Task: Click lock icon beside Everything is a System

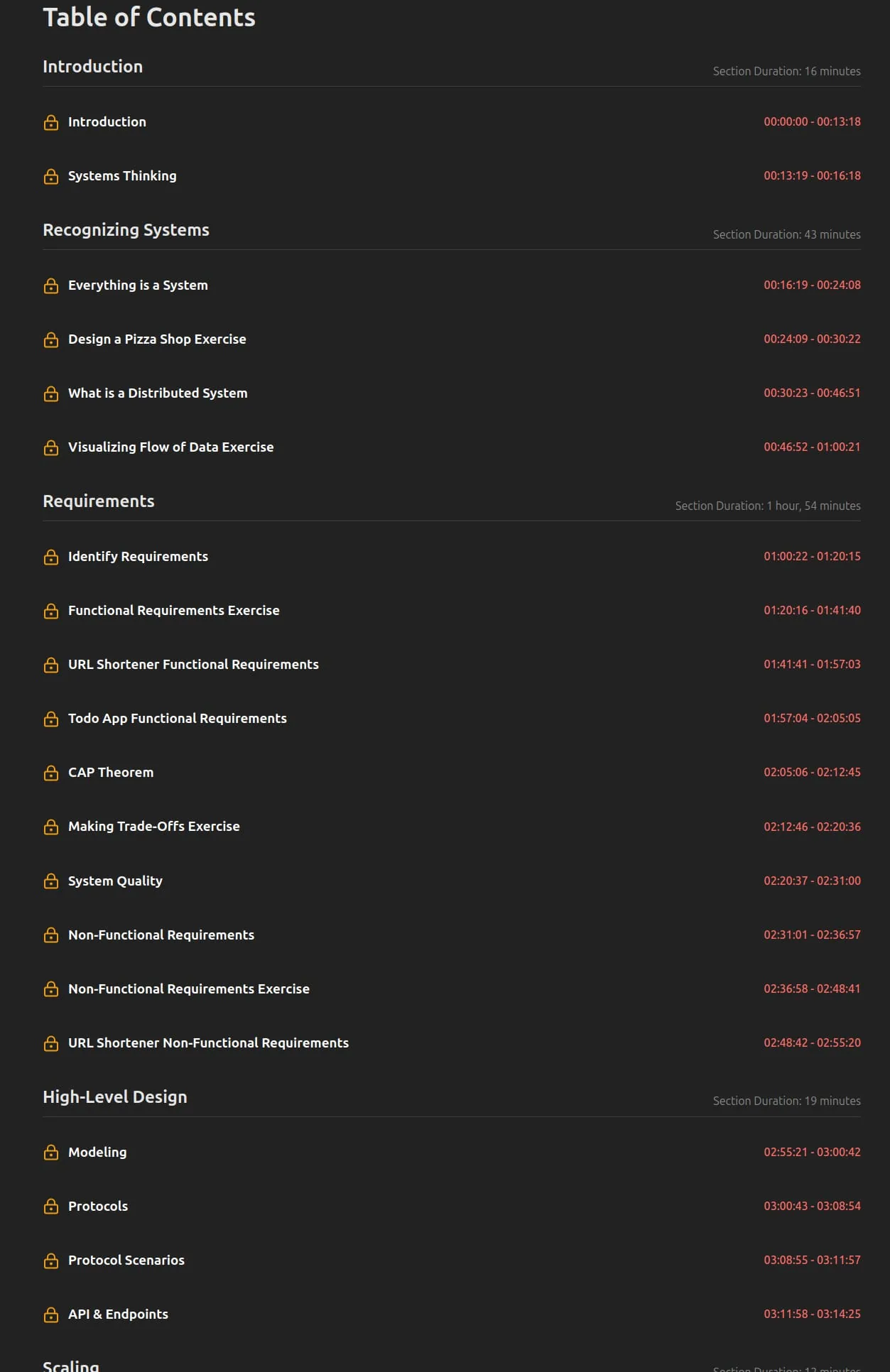Action: pyautogui.click(x=51, y=285)
